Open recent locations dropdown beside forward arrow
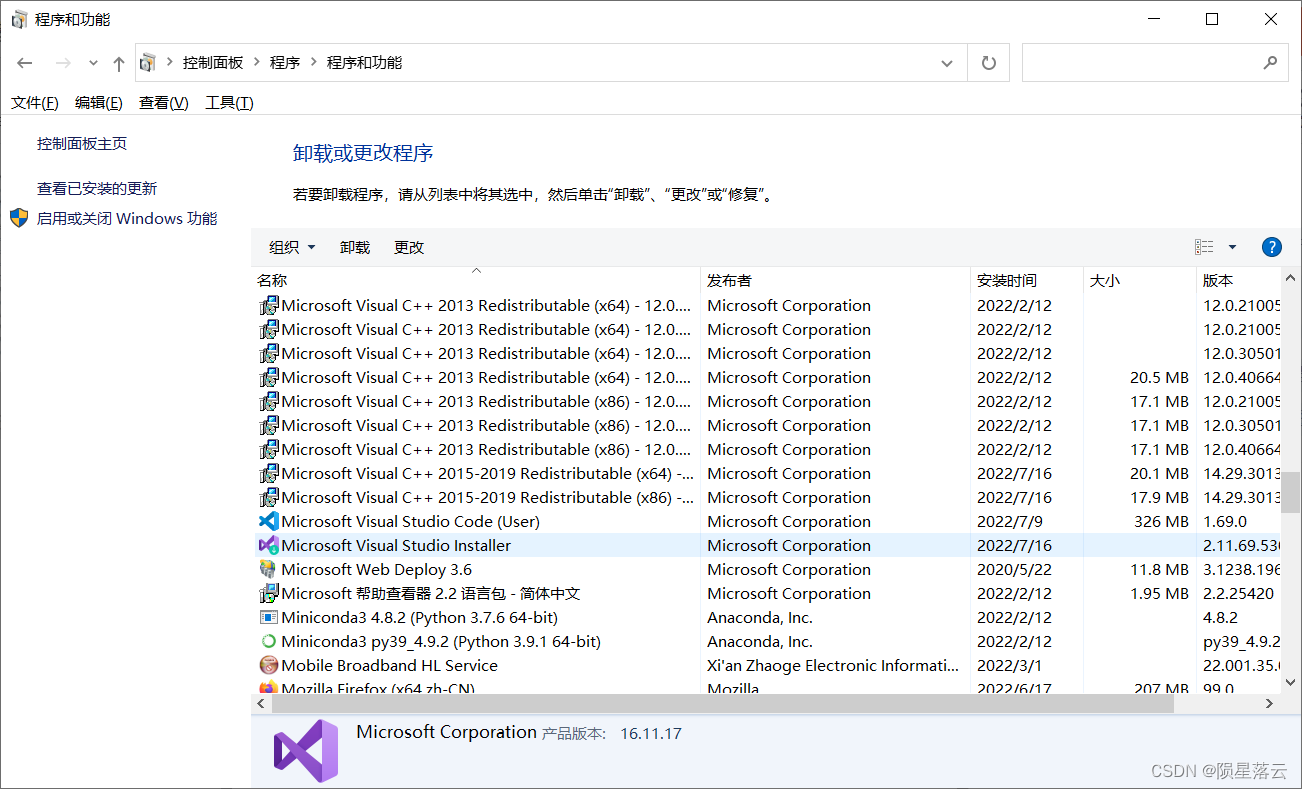 coord(93,63)
